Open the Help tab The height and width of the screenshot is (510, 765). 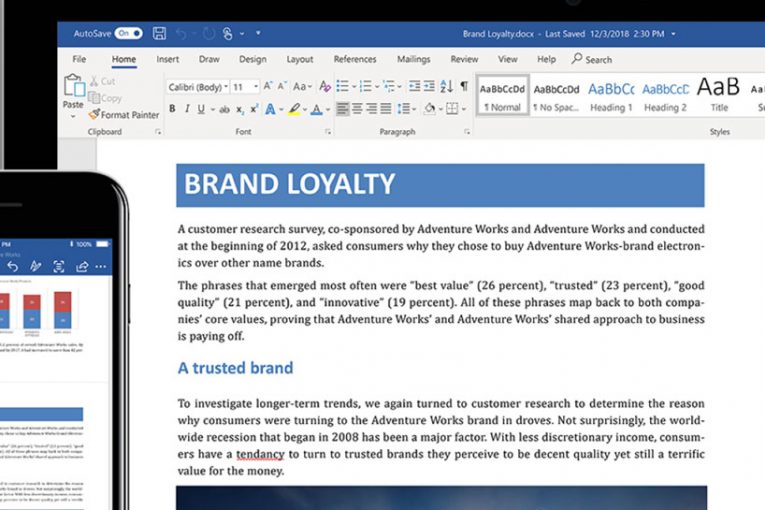click(546, 59)
